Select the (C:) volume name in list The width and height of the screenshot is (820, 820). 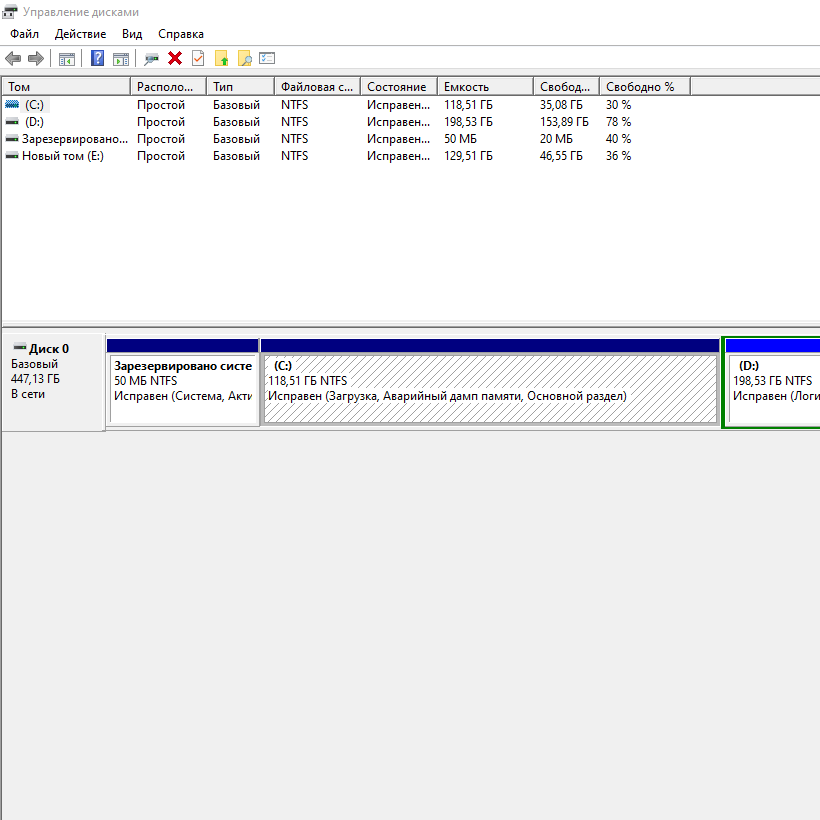point(35,105)
